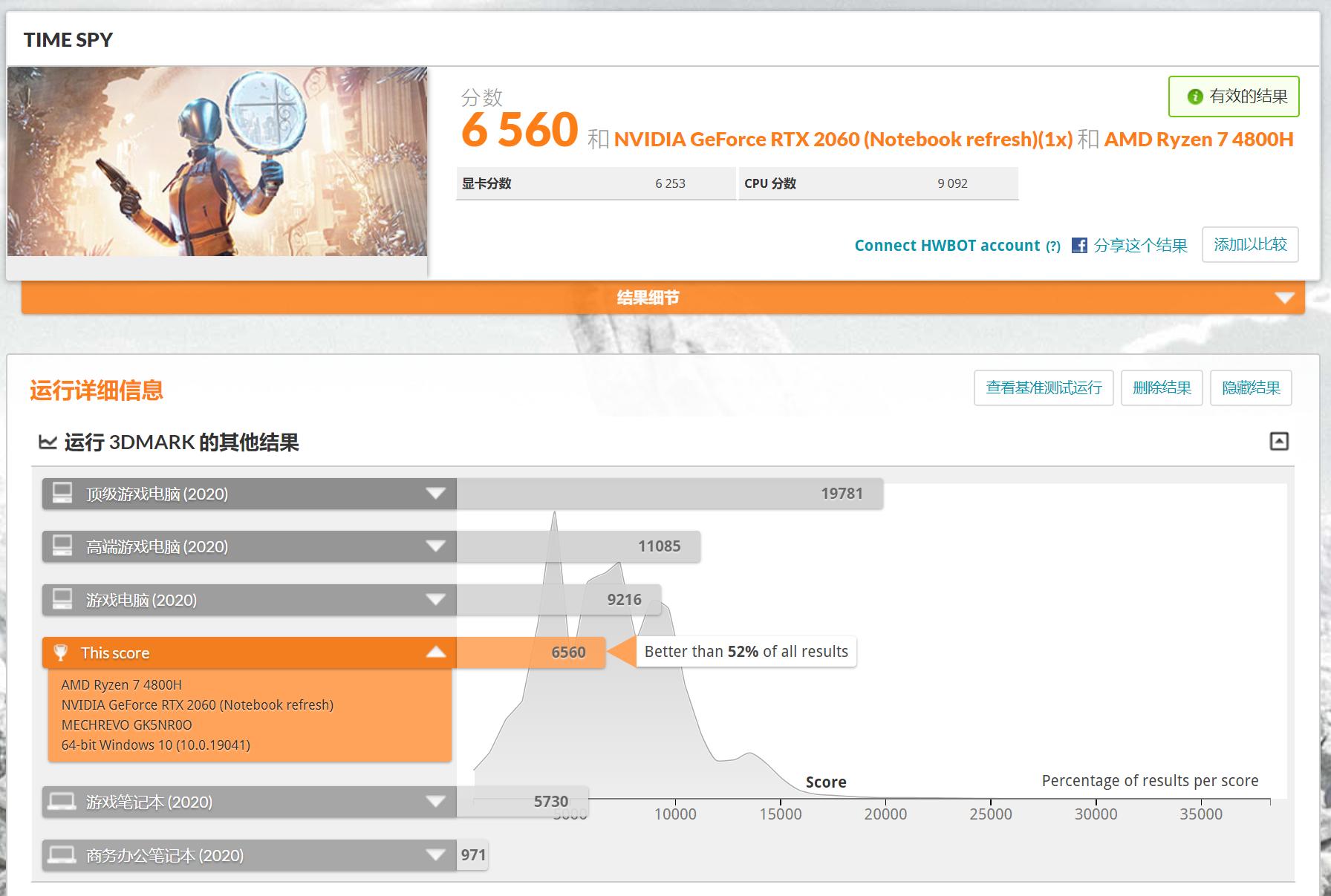Click the 隐藏结果 hide result button
The image size is (1331, 896).
point(1251,387)
